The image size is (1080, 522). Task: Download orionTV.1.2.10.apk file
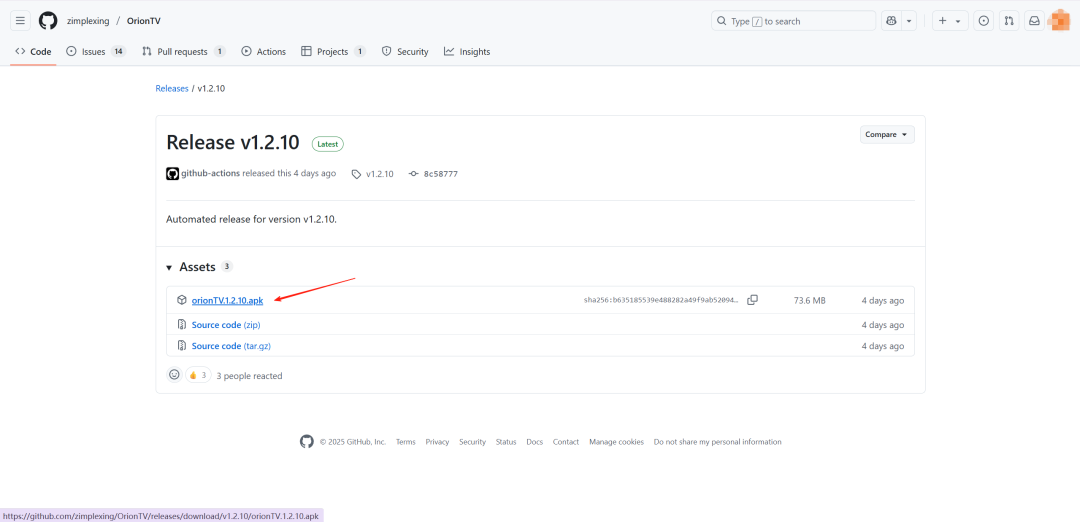click(x=227, y=300)
